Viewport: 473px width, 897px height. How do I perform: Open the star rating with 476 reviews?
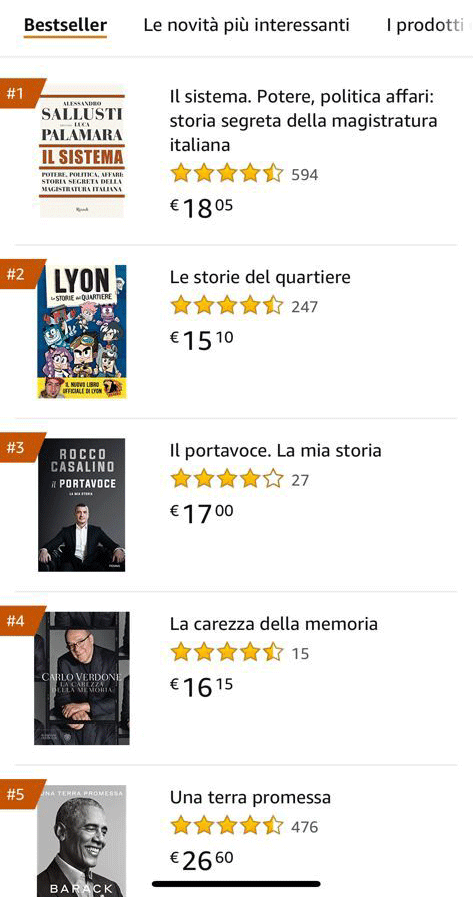point(227,825)
